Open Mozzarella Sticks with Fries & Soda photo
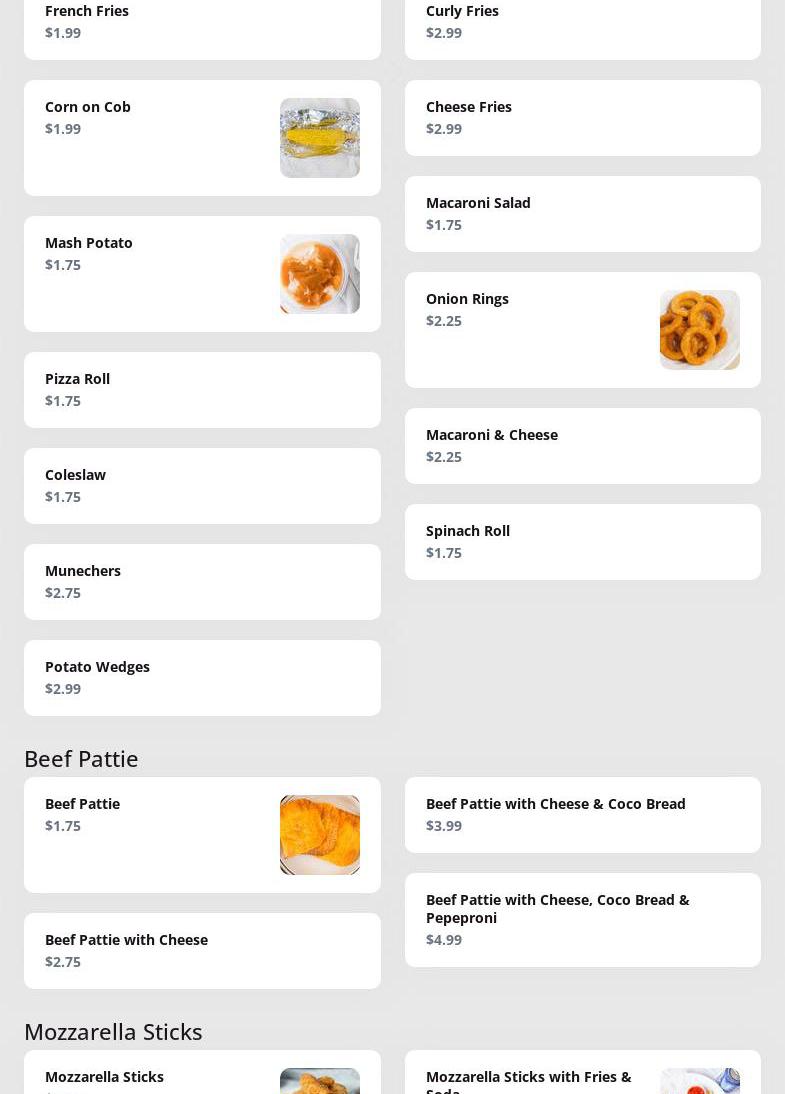 (699, 1081)
